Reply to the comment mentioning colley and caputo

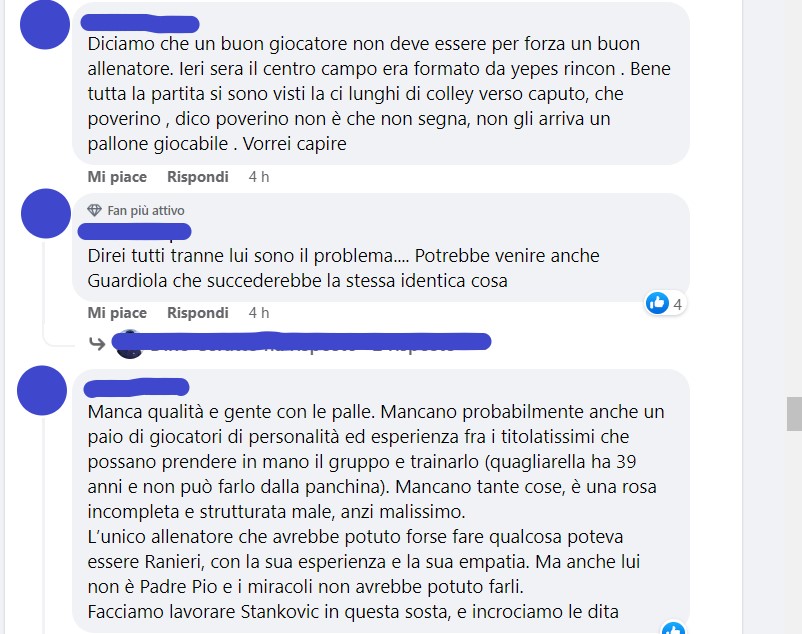pyautogui.click(x=198, y=177)
